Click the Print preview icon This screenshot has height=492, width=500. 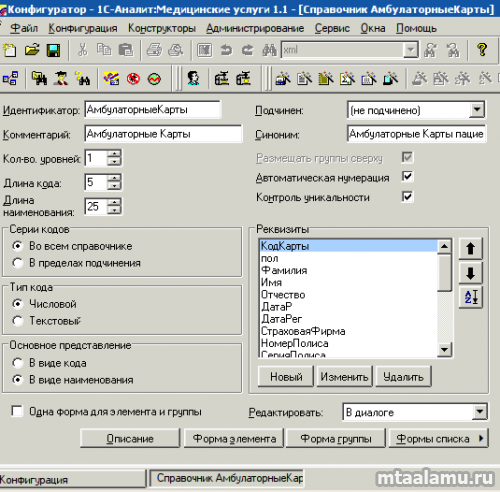point(176,50)
